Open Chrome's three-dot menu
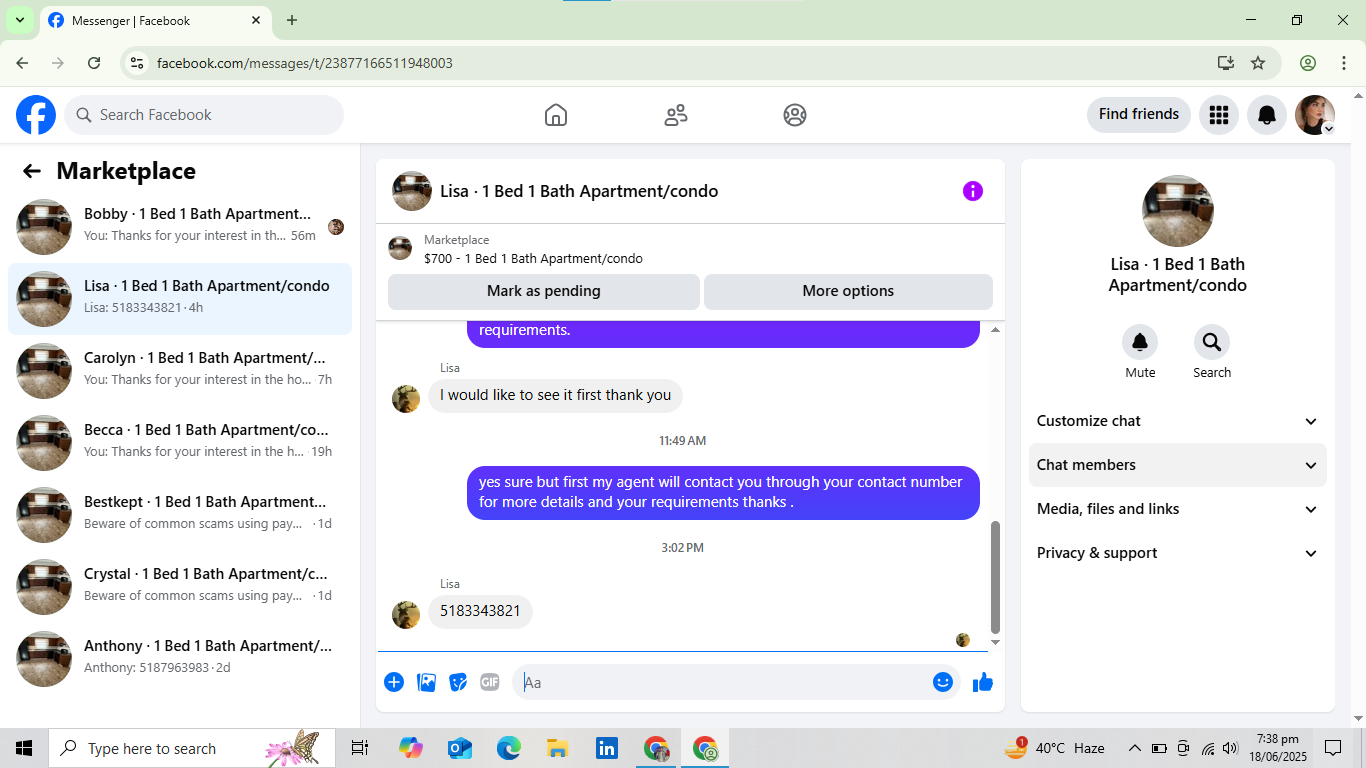The width and height of the screenshot is (1366, 768). (1344, 63)
